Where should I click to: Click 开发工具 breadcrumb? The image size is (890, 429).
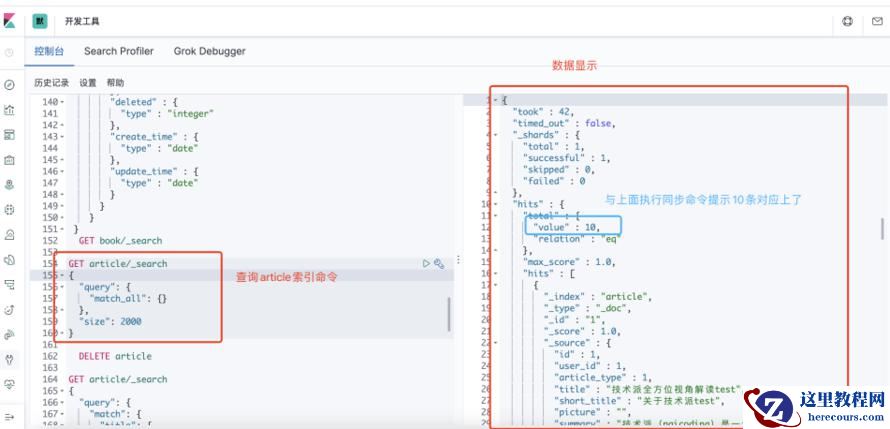[x=82, y=22]
